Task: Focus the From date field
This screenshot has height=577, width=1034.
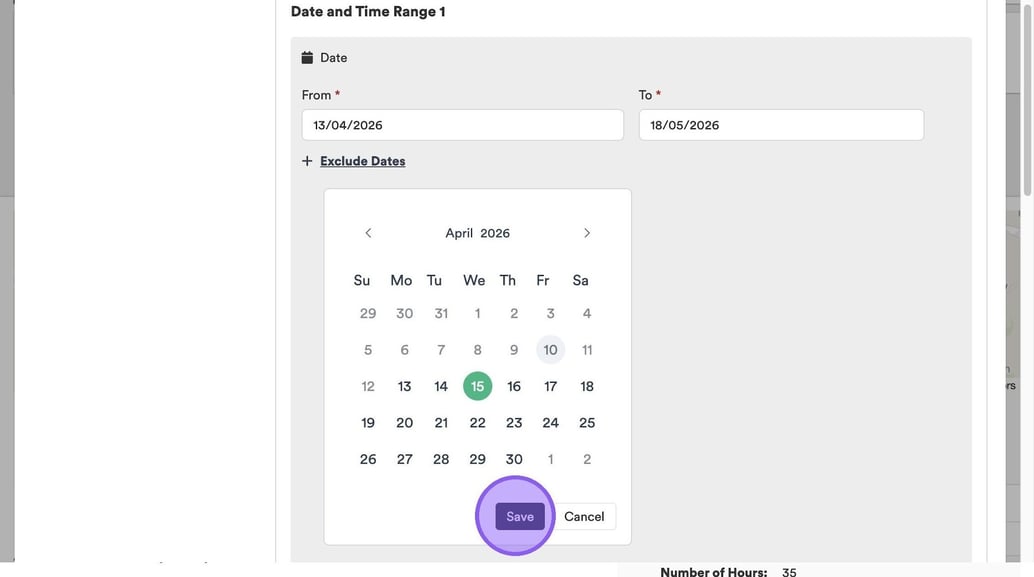Action: coord(462,125)
